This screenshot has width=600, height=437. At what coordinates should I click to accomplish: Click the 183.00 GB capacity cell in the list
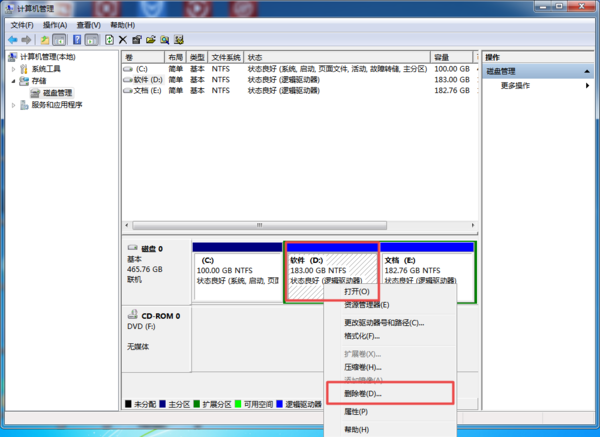pos(452,80)
